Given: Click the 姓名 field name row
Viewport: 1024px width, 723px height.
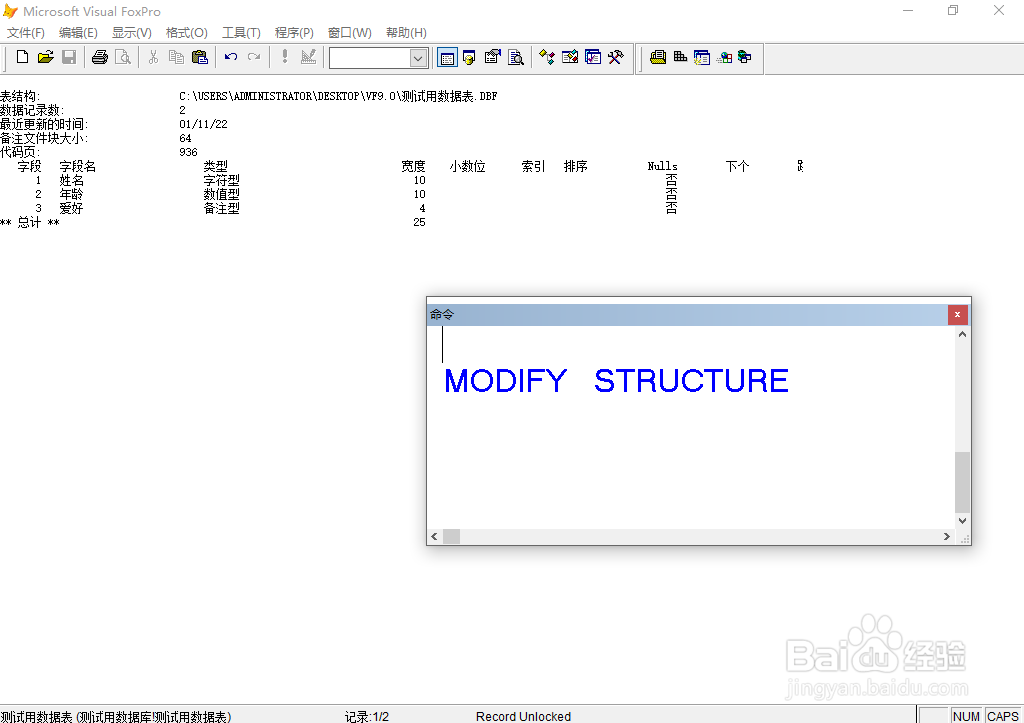Looking at the screenshot, I should click(x=71, y=180).
